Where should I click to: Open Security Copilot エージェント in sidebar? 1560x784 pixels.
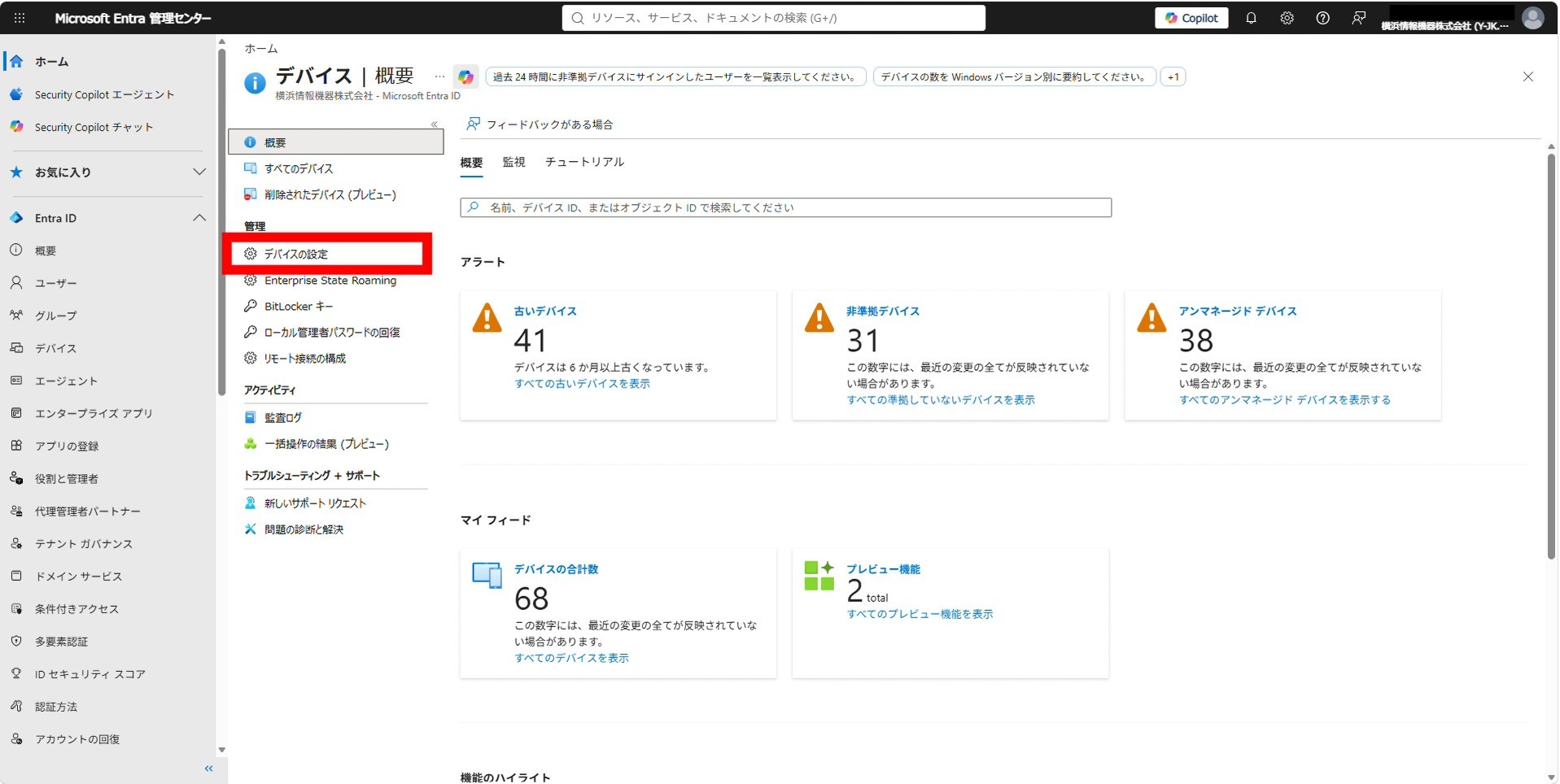point(104,94)
